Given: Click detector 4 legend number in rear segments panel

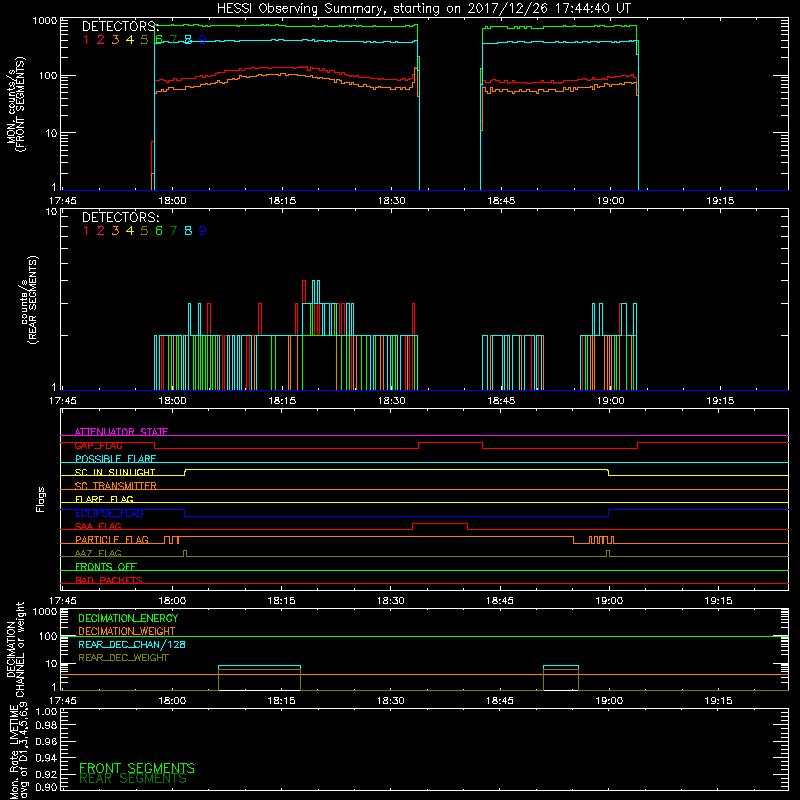Looking at the screenshot, I should (130, 231).
